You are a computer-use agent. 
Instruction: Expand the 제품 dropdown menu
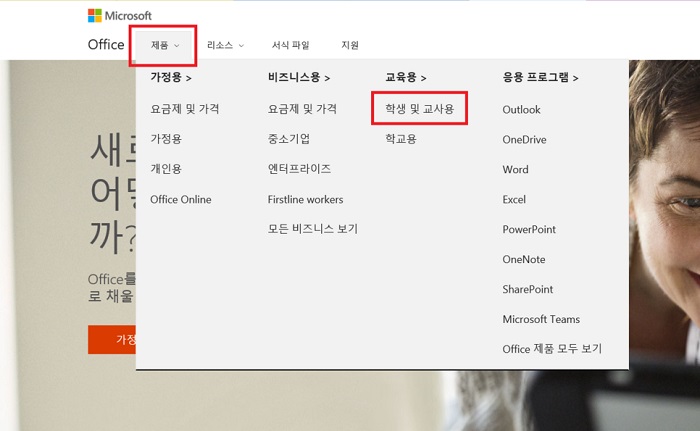[x=165, y=45]
